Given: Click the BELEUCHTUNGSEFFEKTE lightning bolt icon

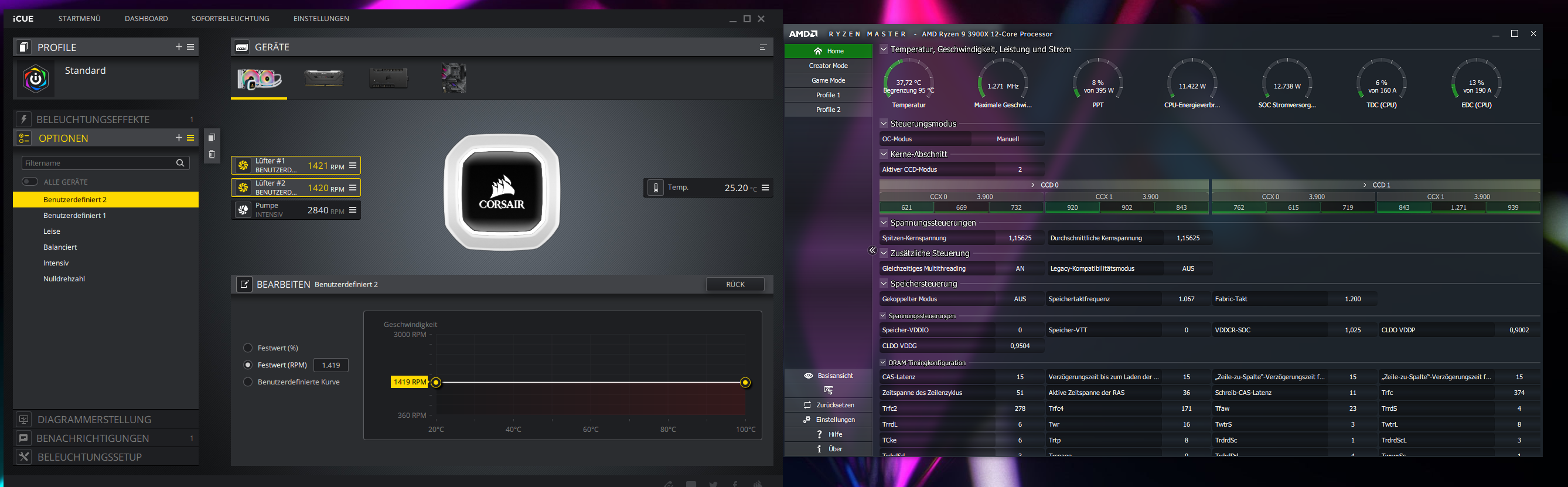Looking at the screenshot, I should pyautogui.click(x=24, y=120).
